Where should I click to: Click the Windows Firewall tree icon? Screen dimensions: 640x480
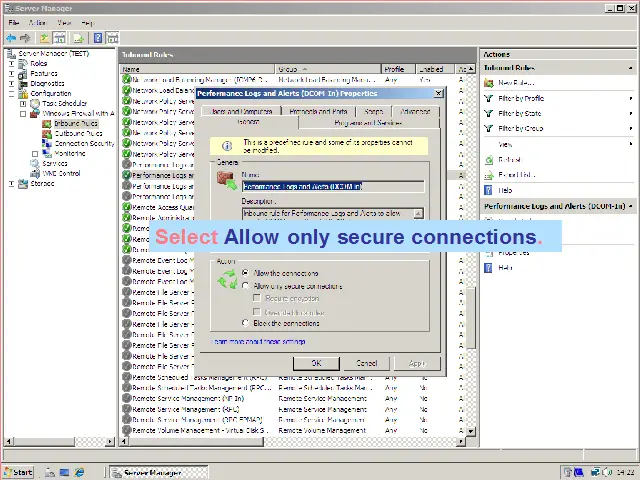[x=35, y=113]
